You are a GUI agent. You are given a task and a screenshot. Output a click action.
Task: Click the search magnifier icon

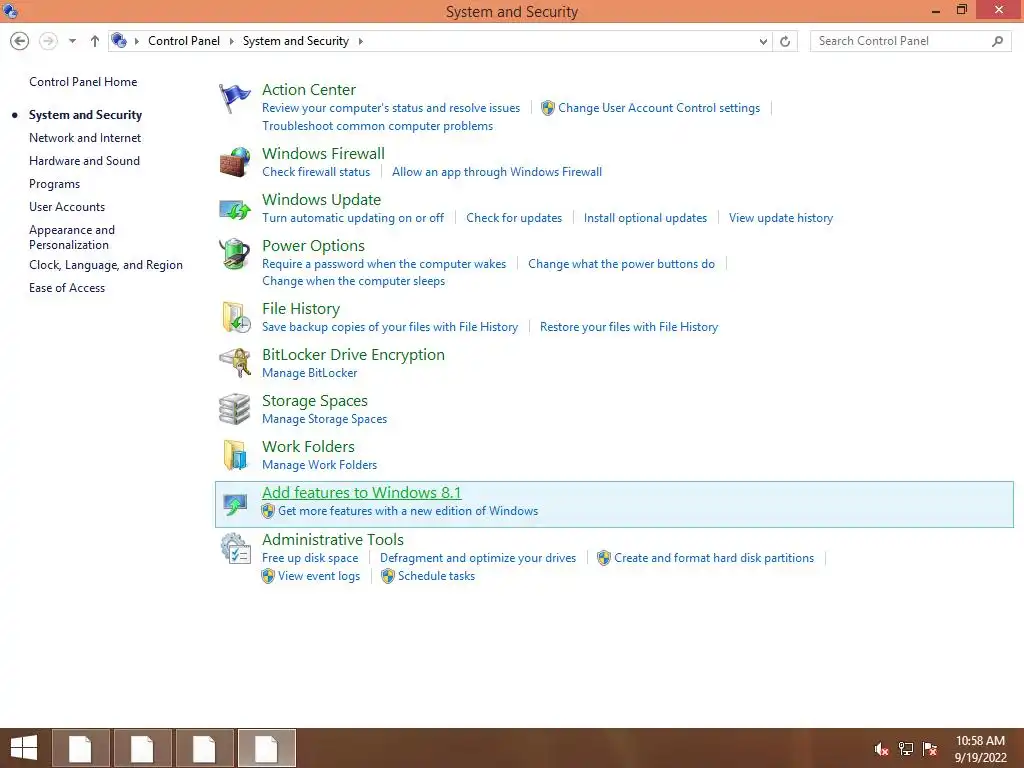[x=997, y=41]
